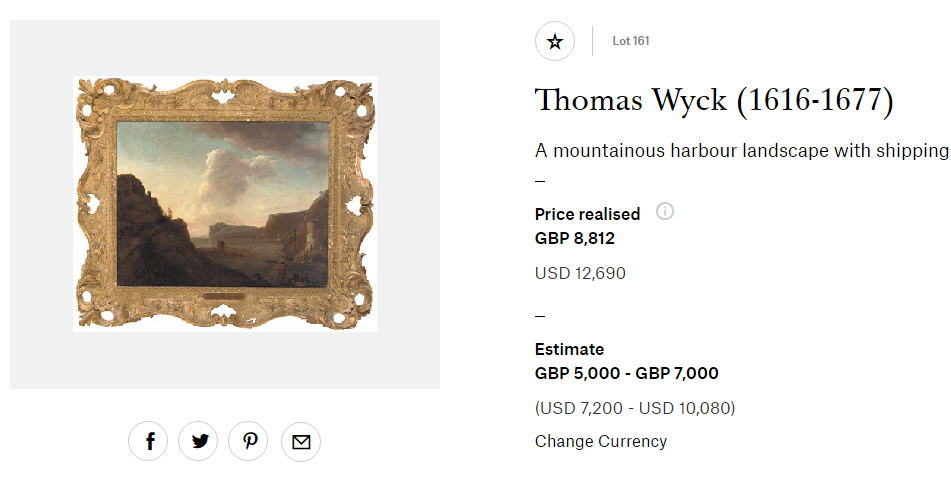The width and height of the screenshot is (951, 489).
Task: Click the GBP 8,812 realised price
Action: 574,238
